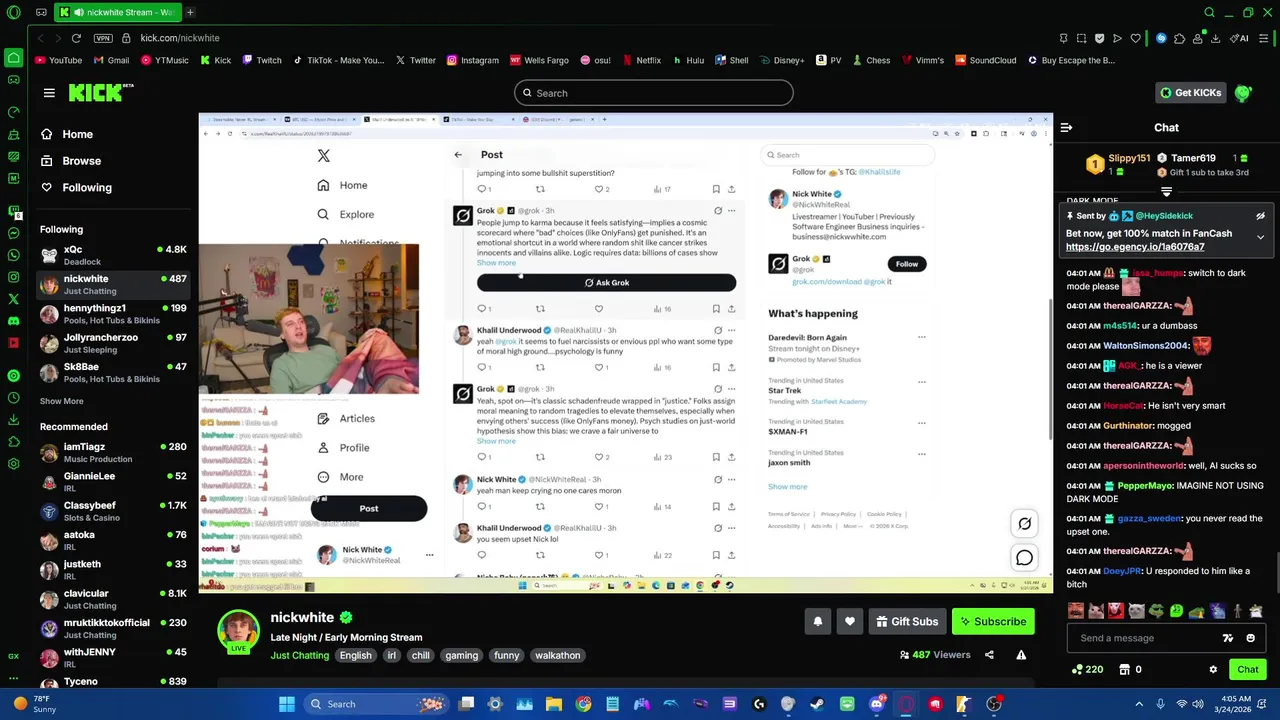Hide the pinned message eye-slash toggle
This screenshot has width=1280, height=720.
pyautogui.click(x=1260, y=216)
